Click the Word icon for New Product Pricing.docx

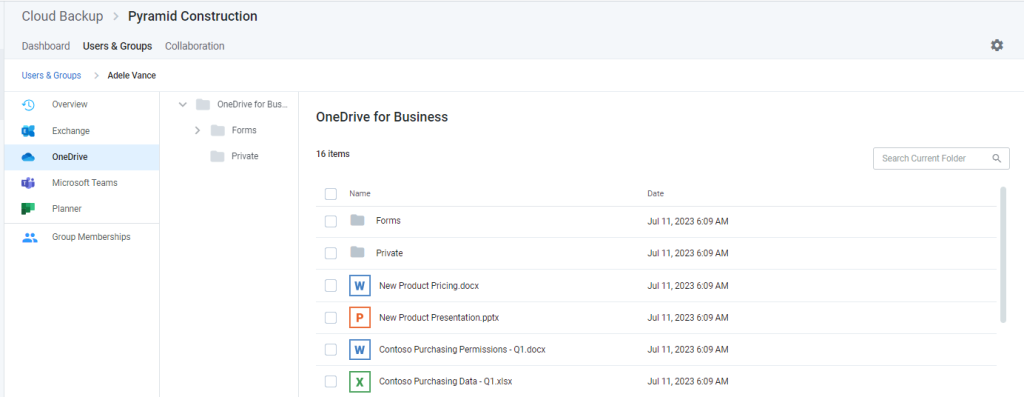(x=359, y=285)
